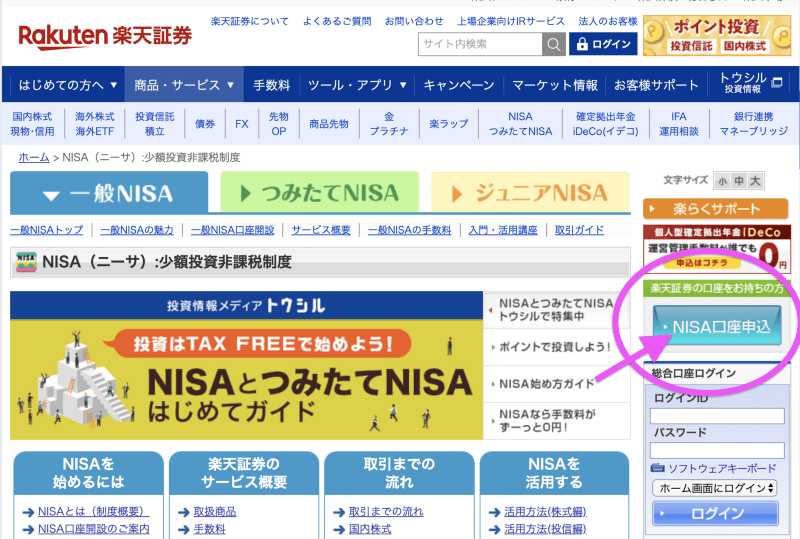Open 一般NISAトップ link

pos(46,230)
